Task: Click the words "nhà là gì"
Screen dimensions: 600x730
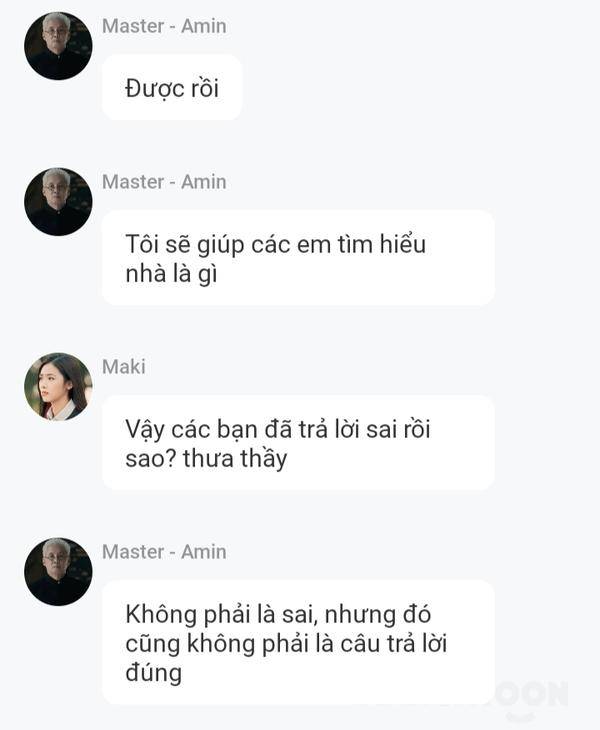Action: pos(171,273)
